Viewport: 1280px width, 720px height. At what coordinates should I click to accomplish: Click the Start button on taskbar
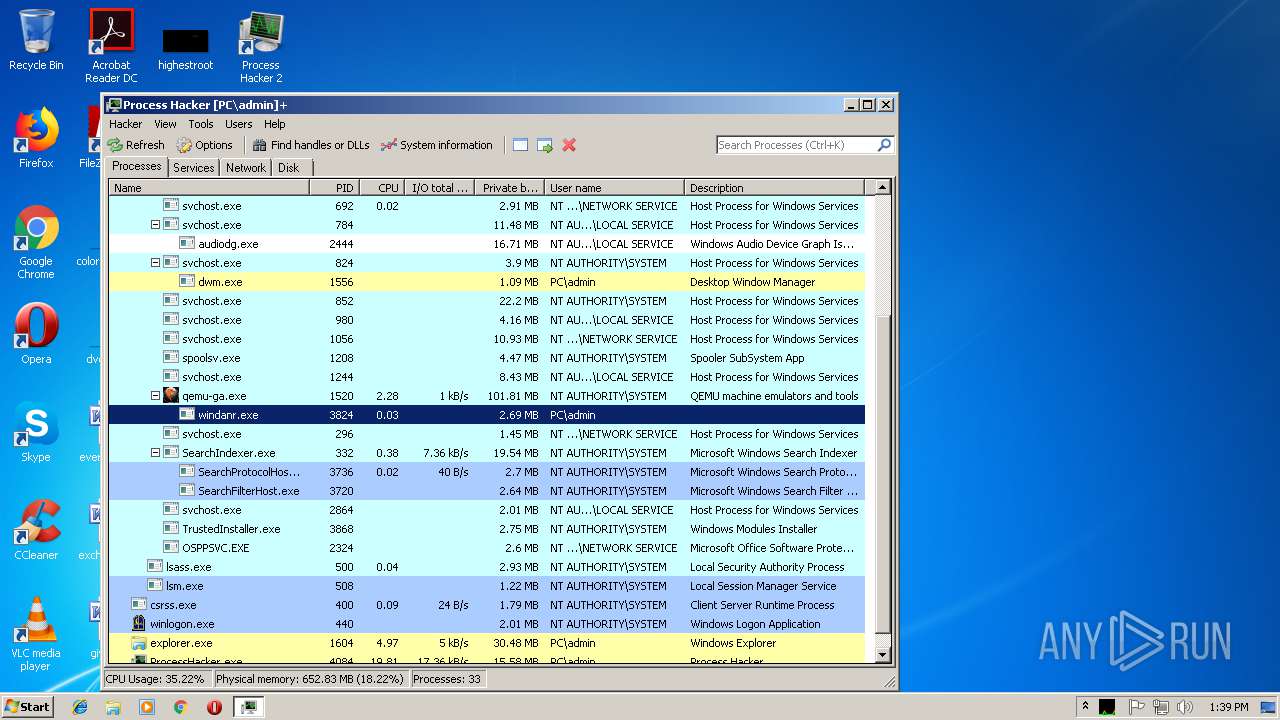(28, 706)
